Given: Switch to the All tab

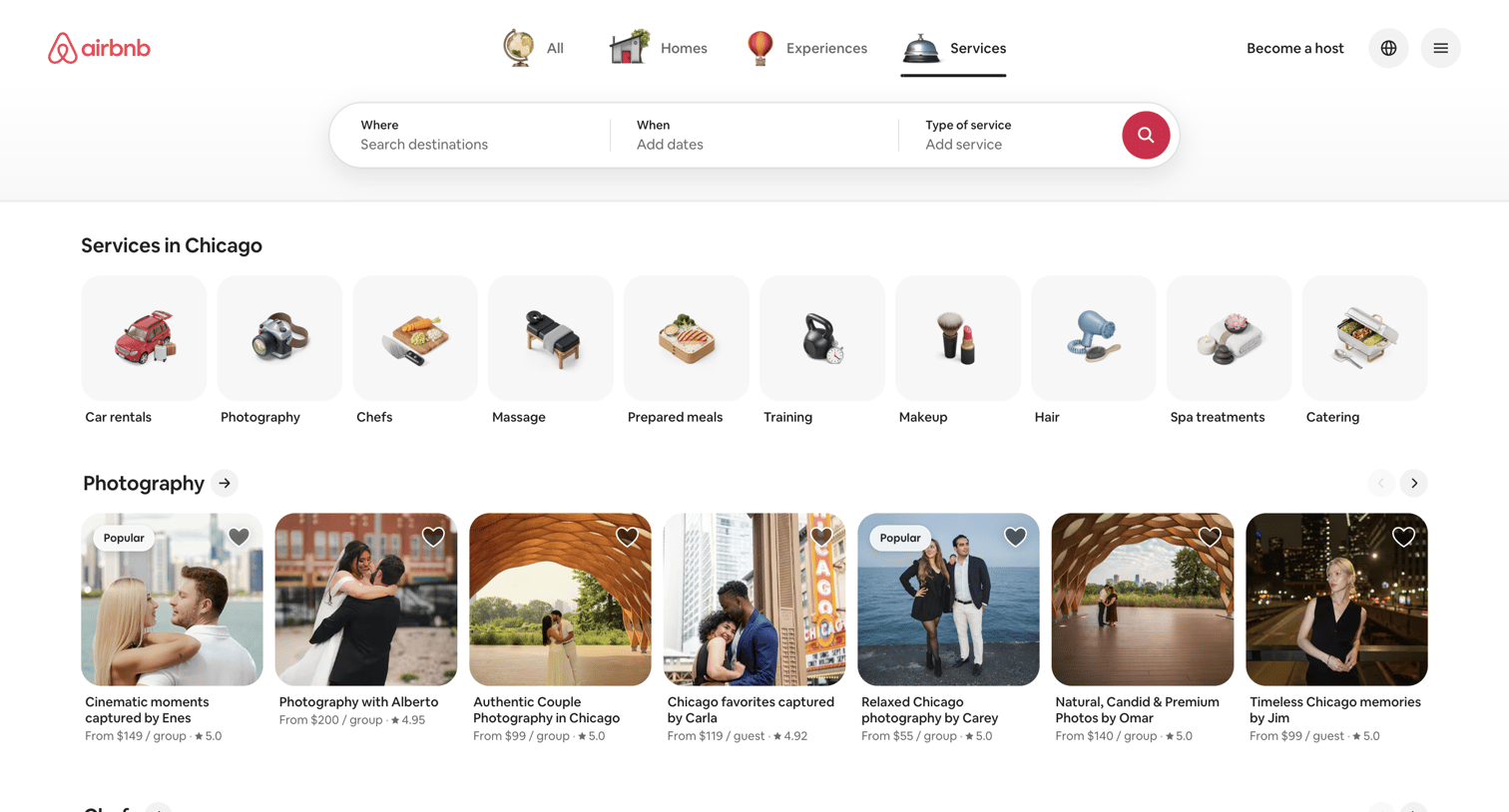Looking at the screenshot, I should [533, 48].
